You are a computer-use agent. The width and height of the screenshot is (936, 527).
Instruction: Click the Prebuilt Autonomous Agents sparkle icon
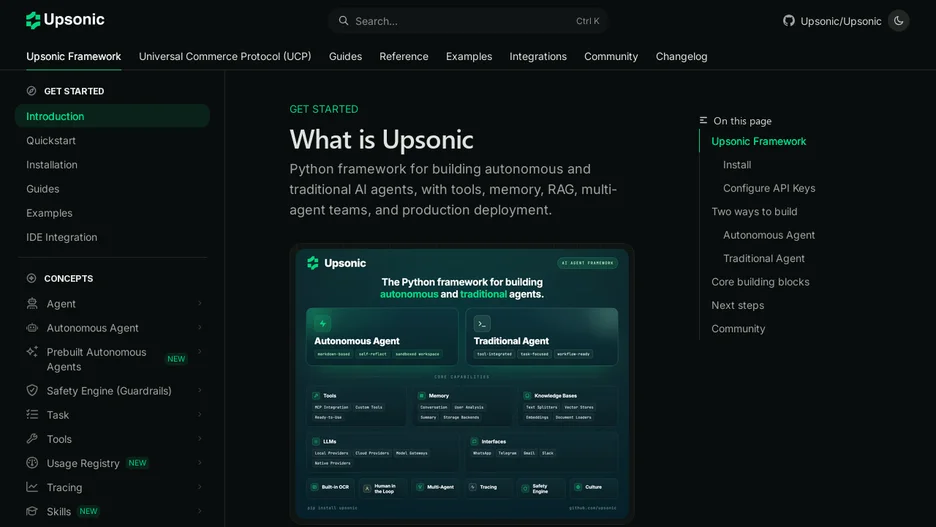click(32, 352)
